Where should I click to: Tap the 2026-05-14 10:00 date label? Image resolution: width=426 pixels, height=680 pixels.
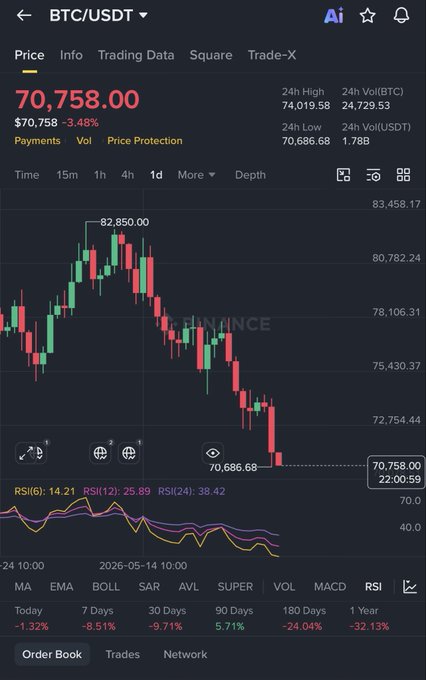pyautogui.click(x=143, y=566)
